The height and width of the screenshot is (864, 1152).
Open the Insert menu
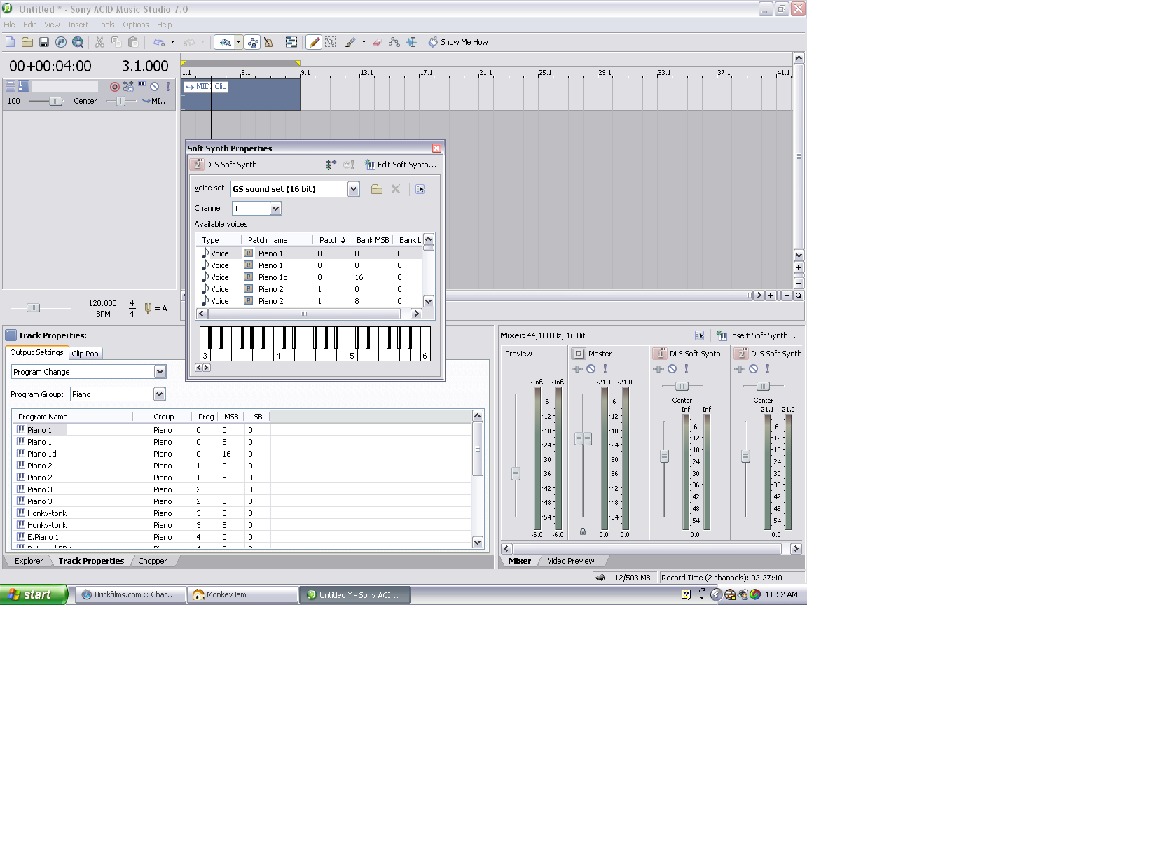78,24
